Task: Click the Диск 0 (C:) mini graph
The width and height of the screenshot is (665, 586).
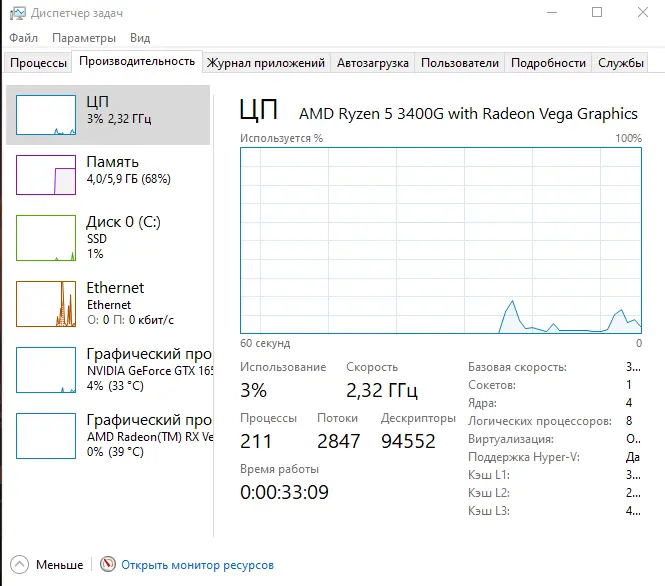Action: [46, 238]
